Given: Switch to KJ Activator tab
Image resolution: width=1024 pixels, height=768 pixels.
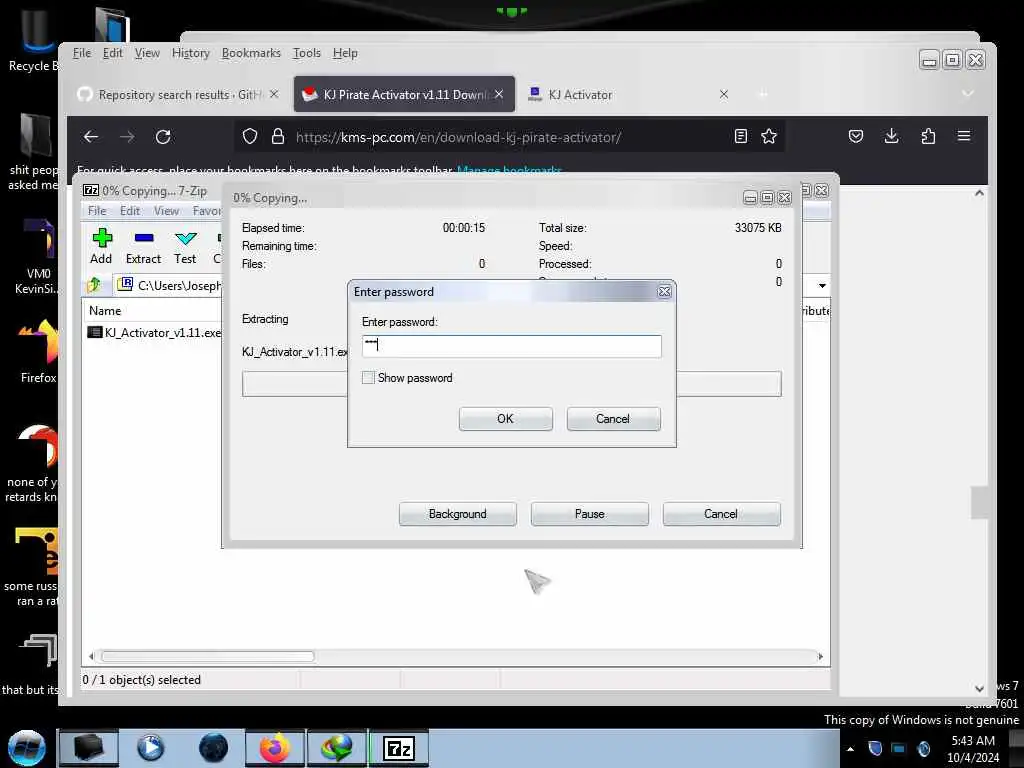Looking at the screenshot, I should (628, 94).
